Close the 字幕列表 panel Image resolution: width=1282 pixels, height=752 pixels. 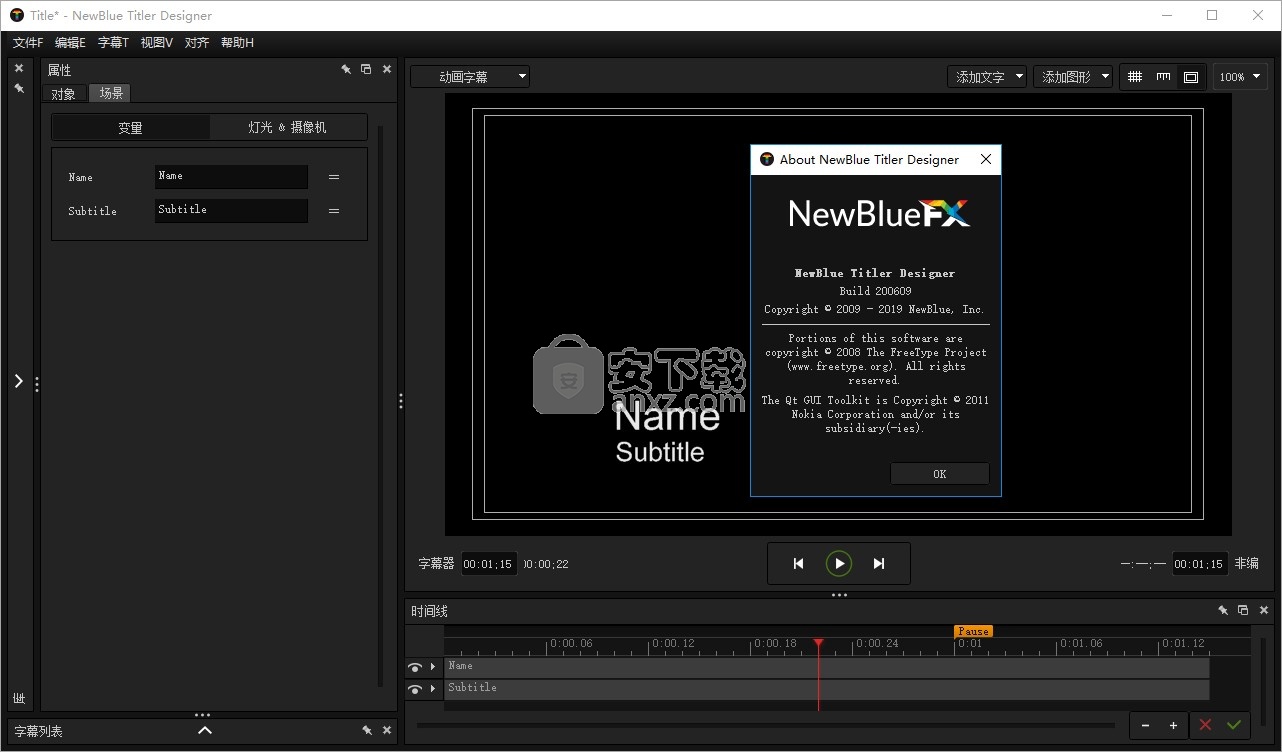387,731
